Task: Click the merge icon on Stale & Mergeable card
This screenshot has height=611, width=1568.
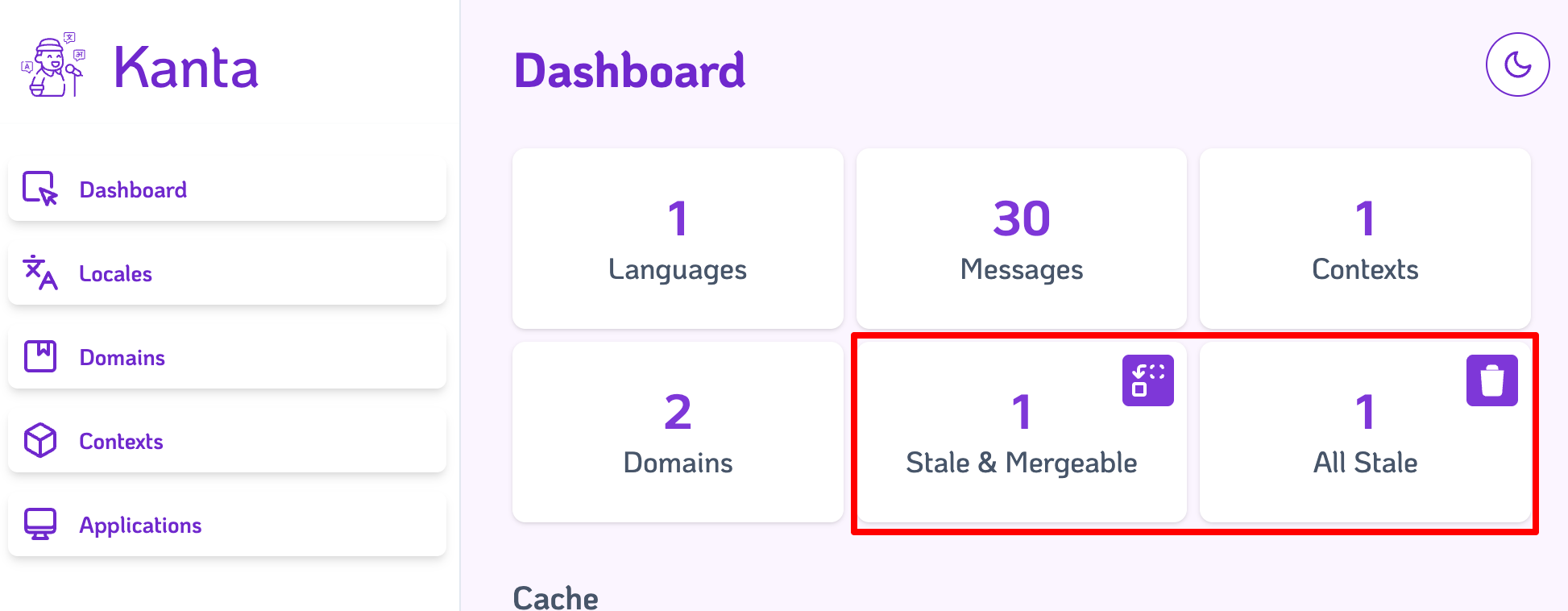Action: pyautogui.click(x=1147, y=379)
